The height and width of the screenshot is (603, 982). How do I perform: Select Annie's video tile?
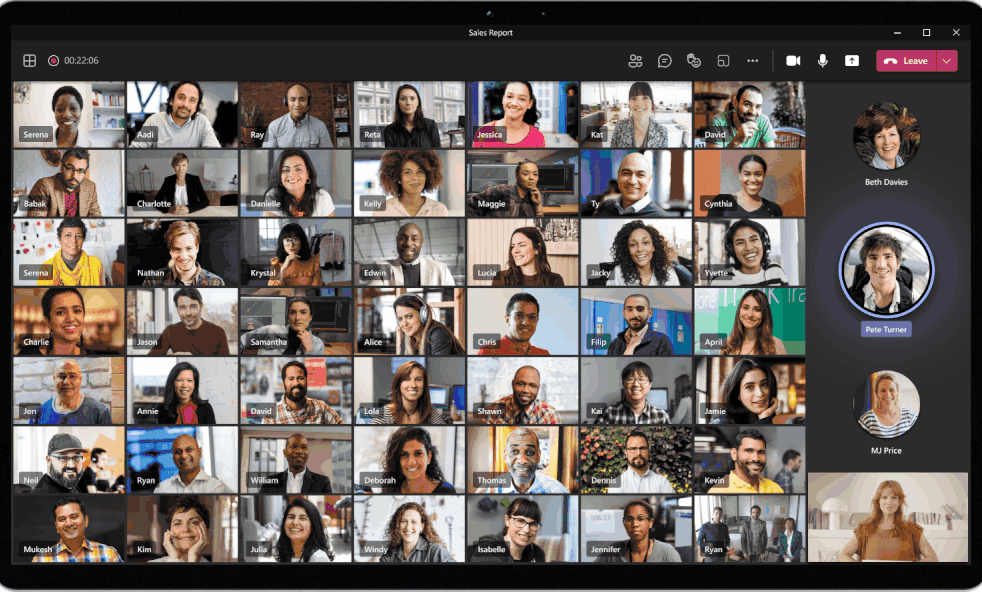(182, 391)
